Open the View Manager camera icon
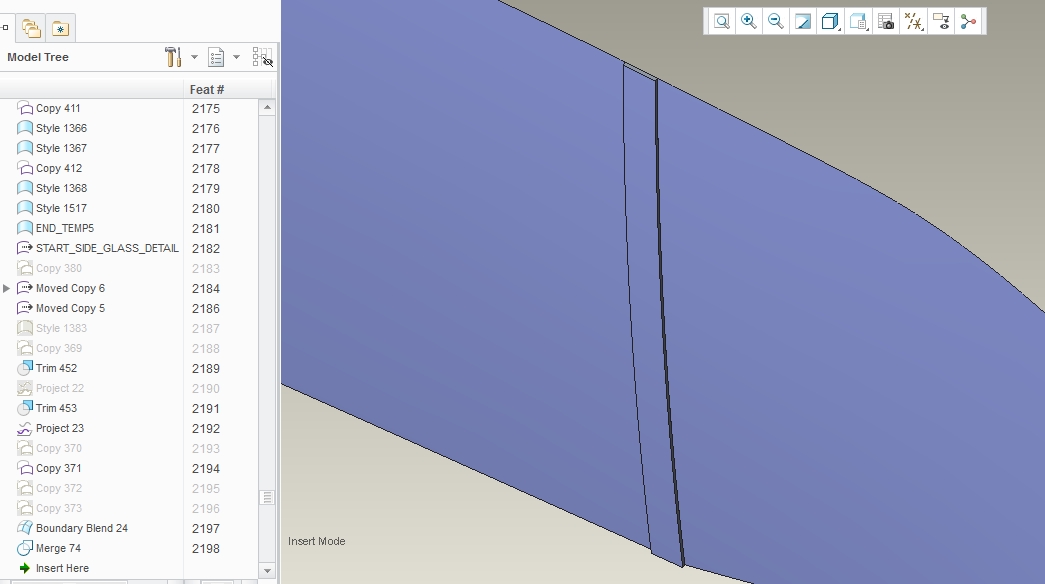 tap(886, 21)
